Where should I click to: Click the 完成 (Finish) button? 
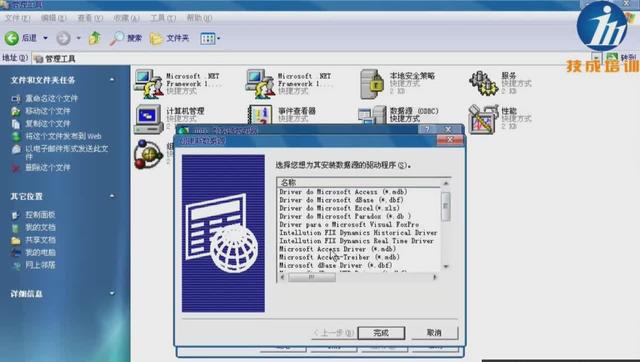coord(381,333)
